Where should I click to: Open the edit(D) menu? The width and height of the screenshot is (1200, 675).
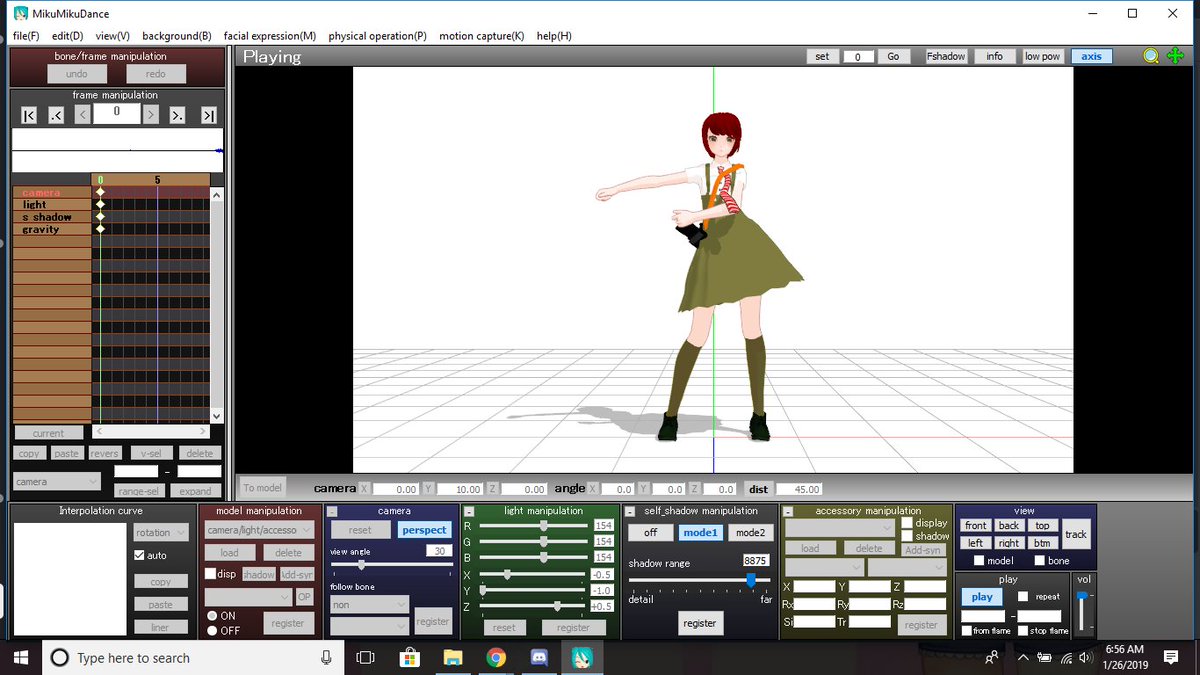[68, 36]
